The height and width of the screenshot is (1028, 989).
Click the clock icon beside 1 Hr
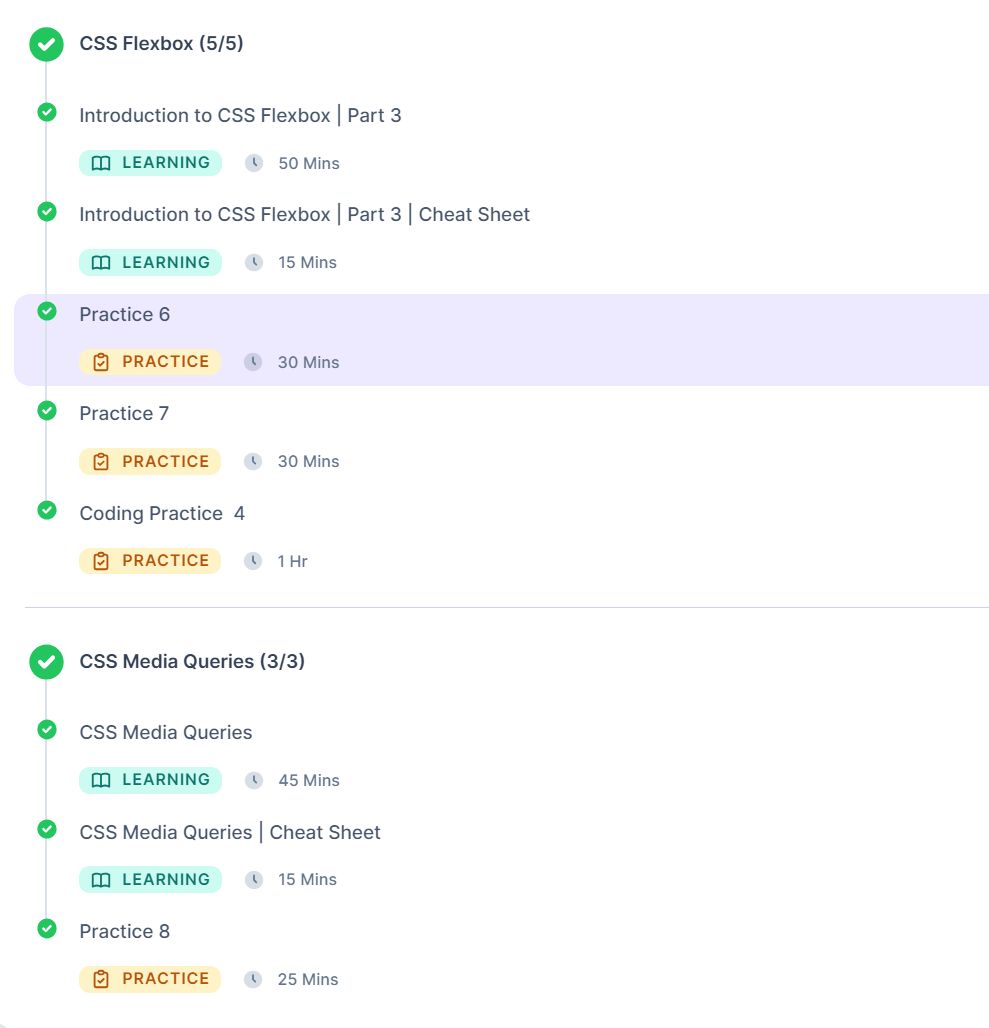coord(254,561)
